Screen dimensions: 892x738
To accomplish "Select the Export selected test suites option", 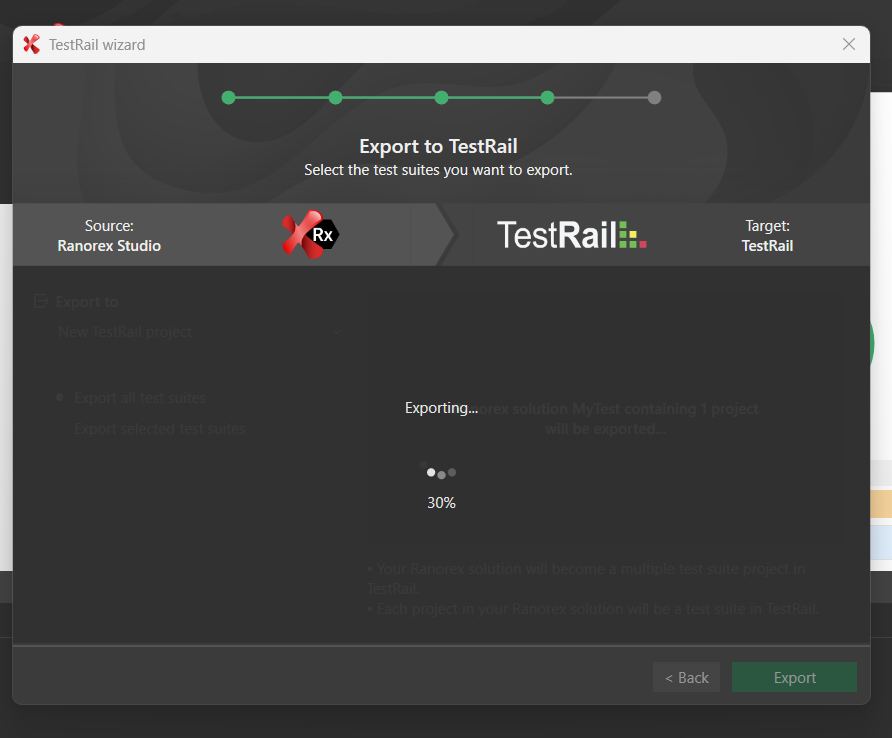I will click(x=159, y=429).
